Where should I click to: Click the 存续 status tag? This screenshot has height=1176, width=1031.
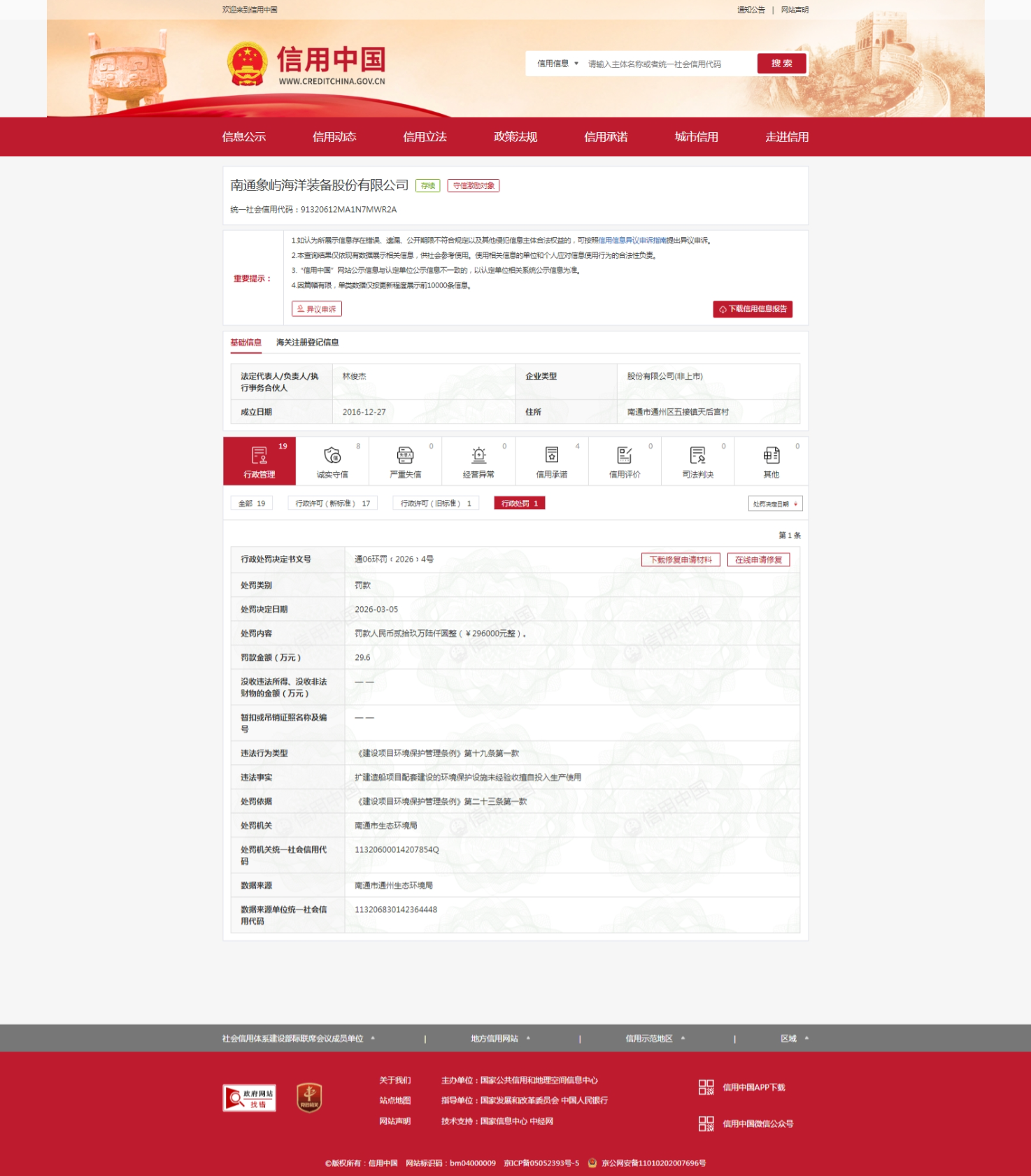428,186
